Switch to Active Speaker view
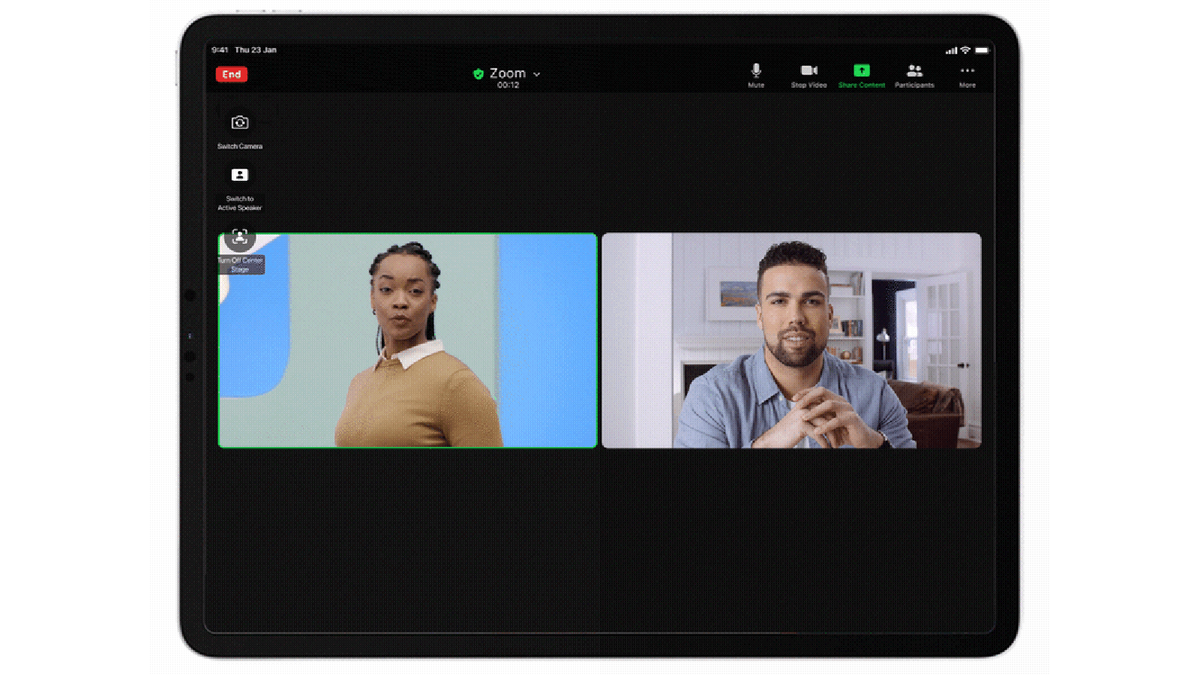Viewport: 1200px width, 675px height. point(240,187)
